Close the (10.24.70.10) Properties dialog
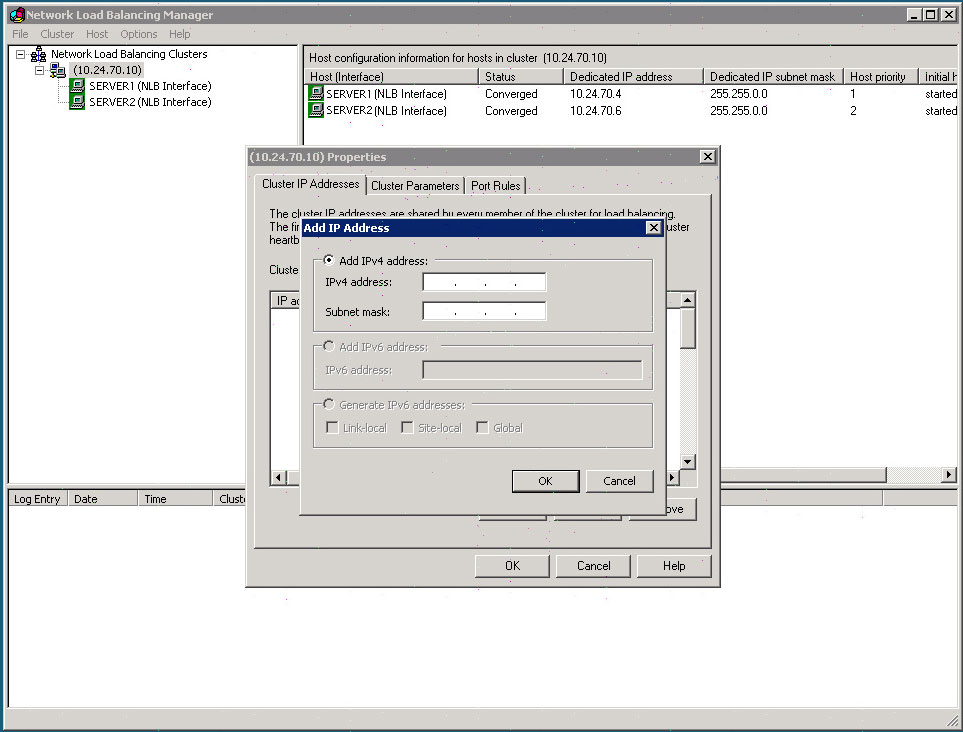Viewport: 963px width, 732px height. pos(708,157)
